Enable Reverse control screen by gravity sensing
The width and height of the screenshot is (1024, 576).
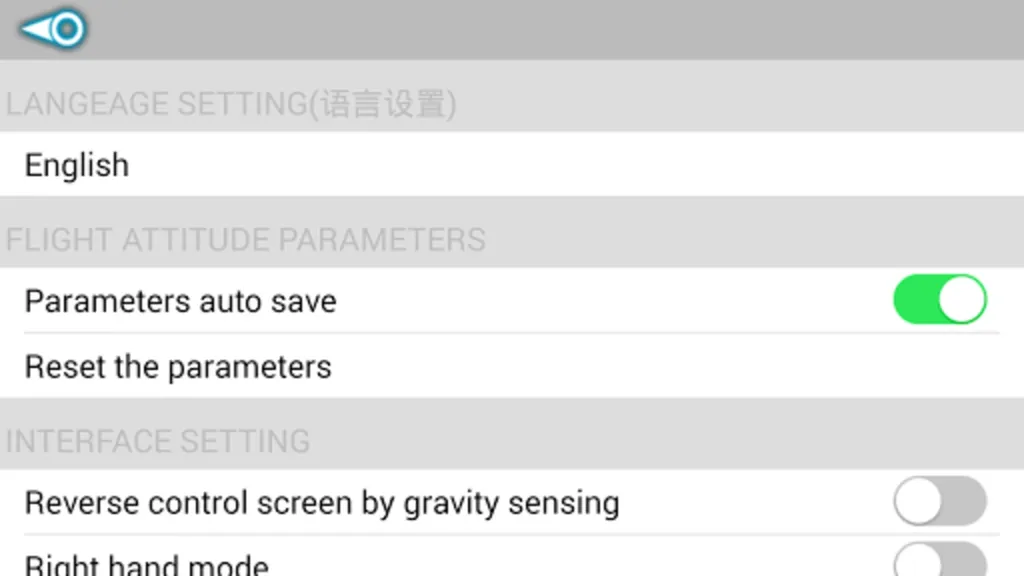[940, 501]
